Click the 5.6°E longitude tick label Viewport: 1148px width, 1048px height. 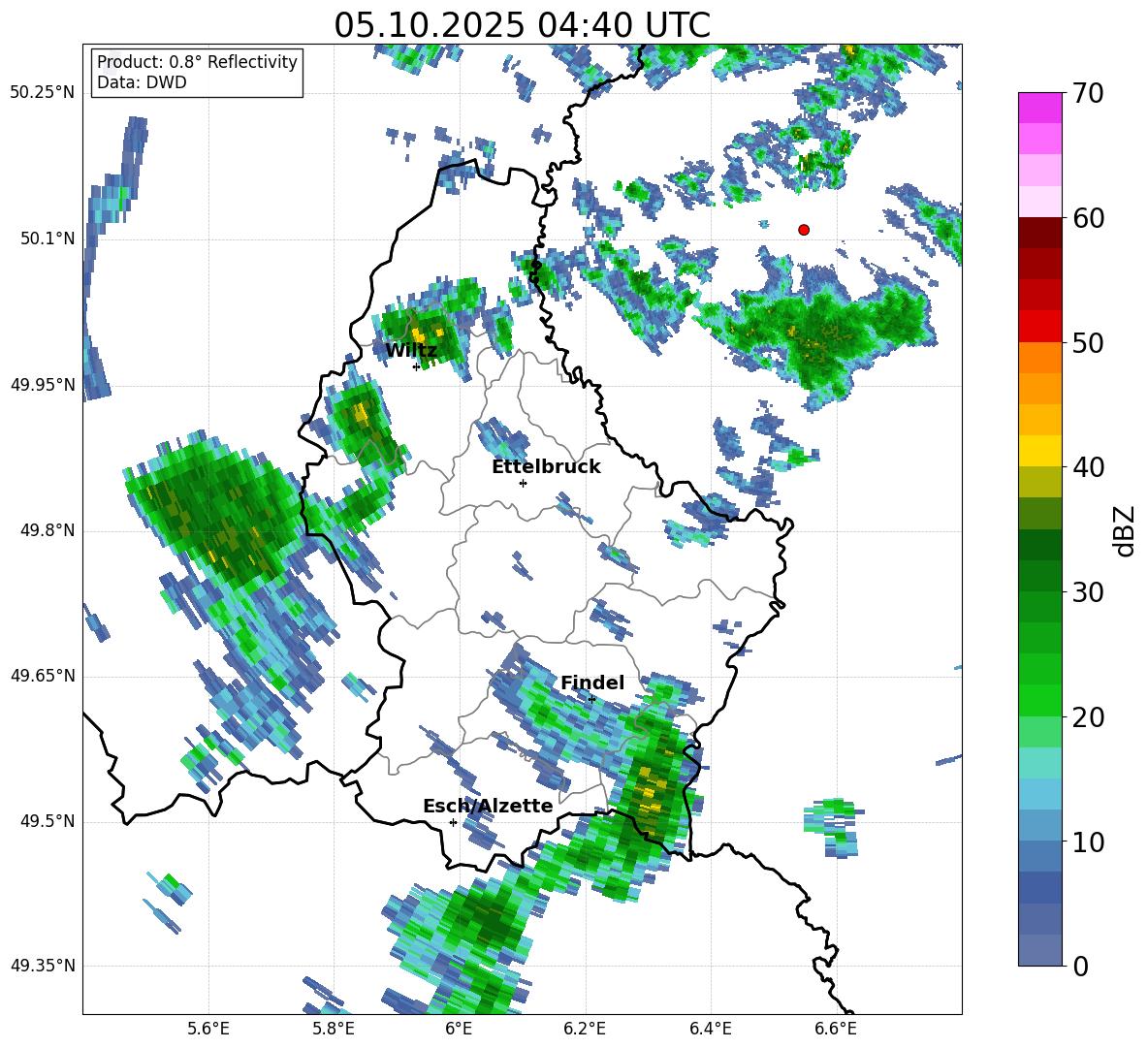[x=208, y=1029]
